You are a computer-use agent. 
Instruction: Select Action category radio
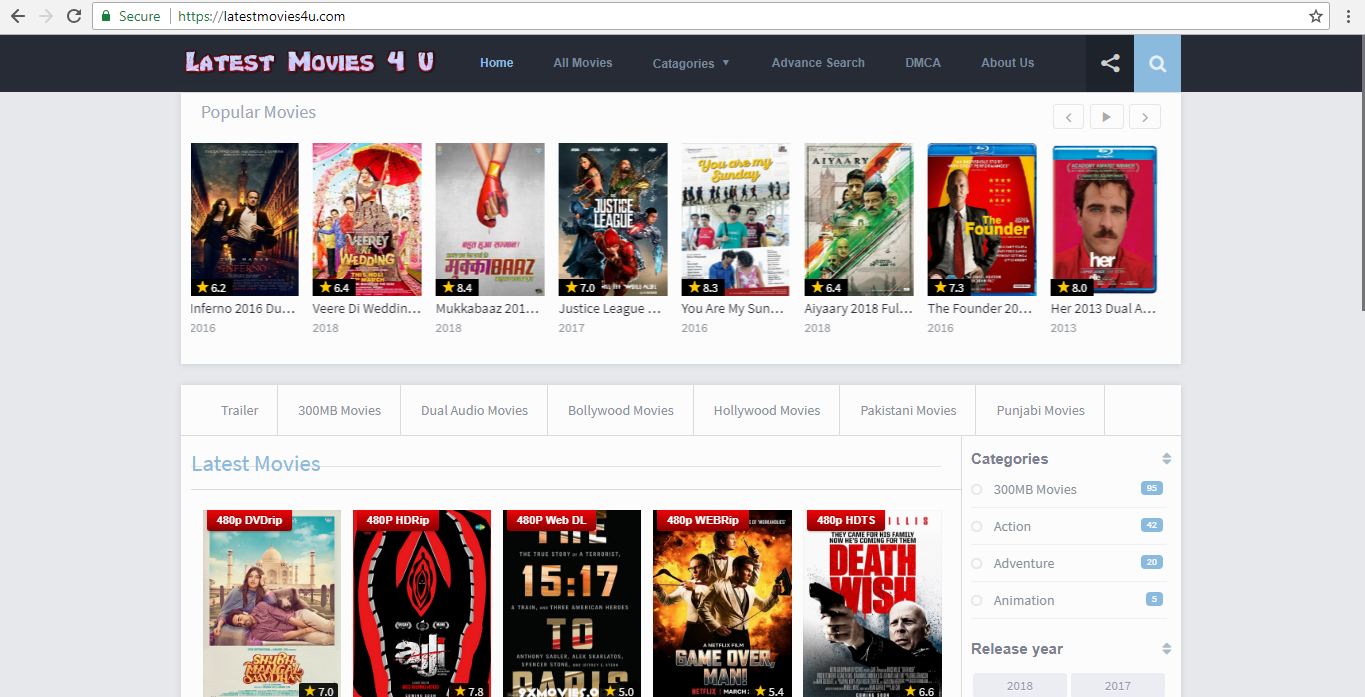click(977, 526)
